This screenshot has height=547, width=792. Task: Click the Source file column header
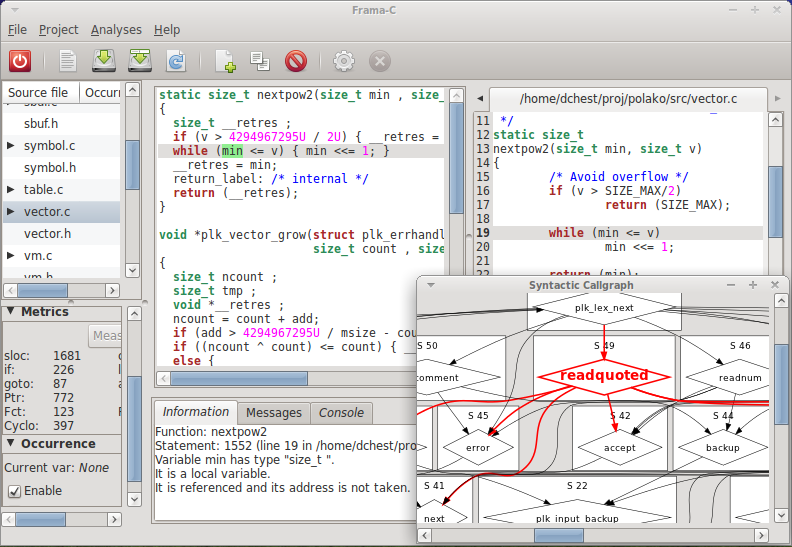click(40, 92)
